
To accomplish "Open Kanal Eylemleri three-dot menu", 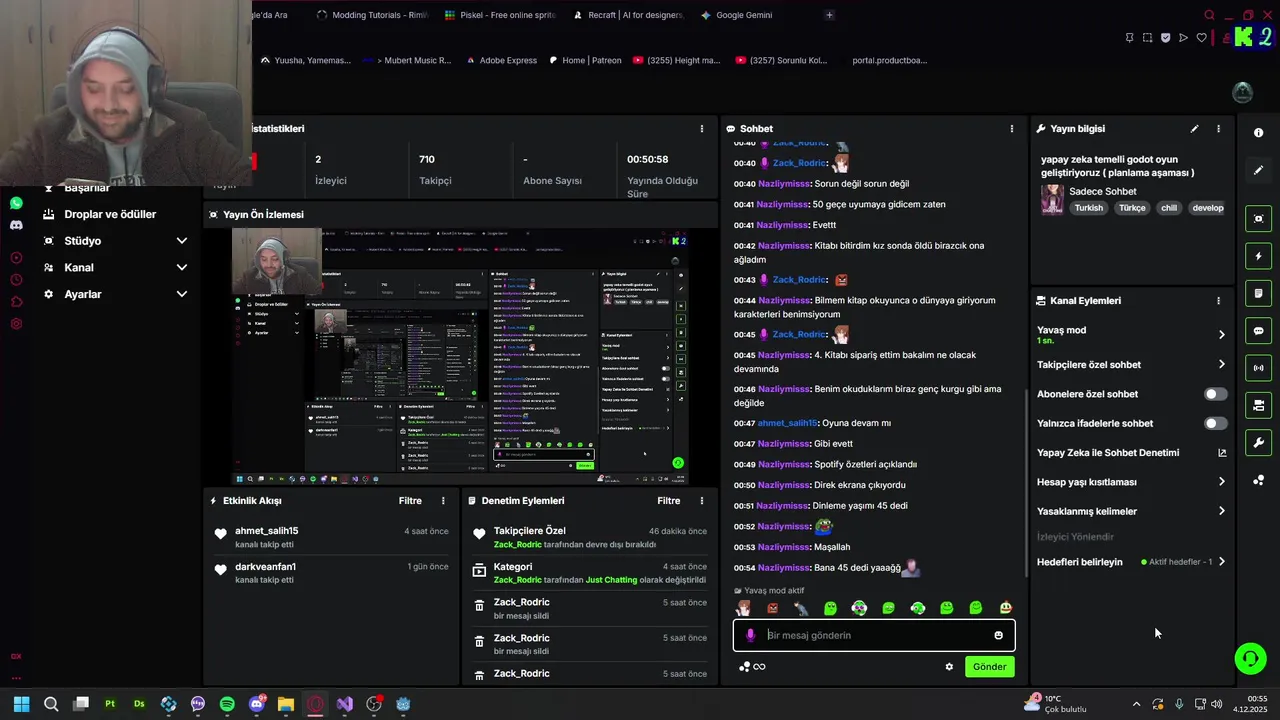I will (x=1218, y=301).
